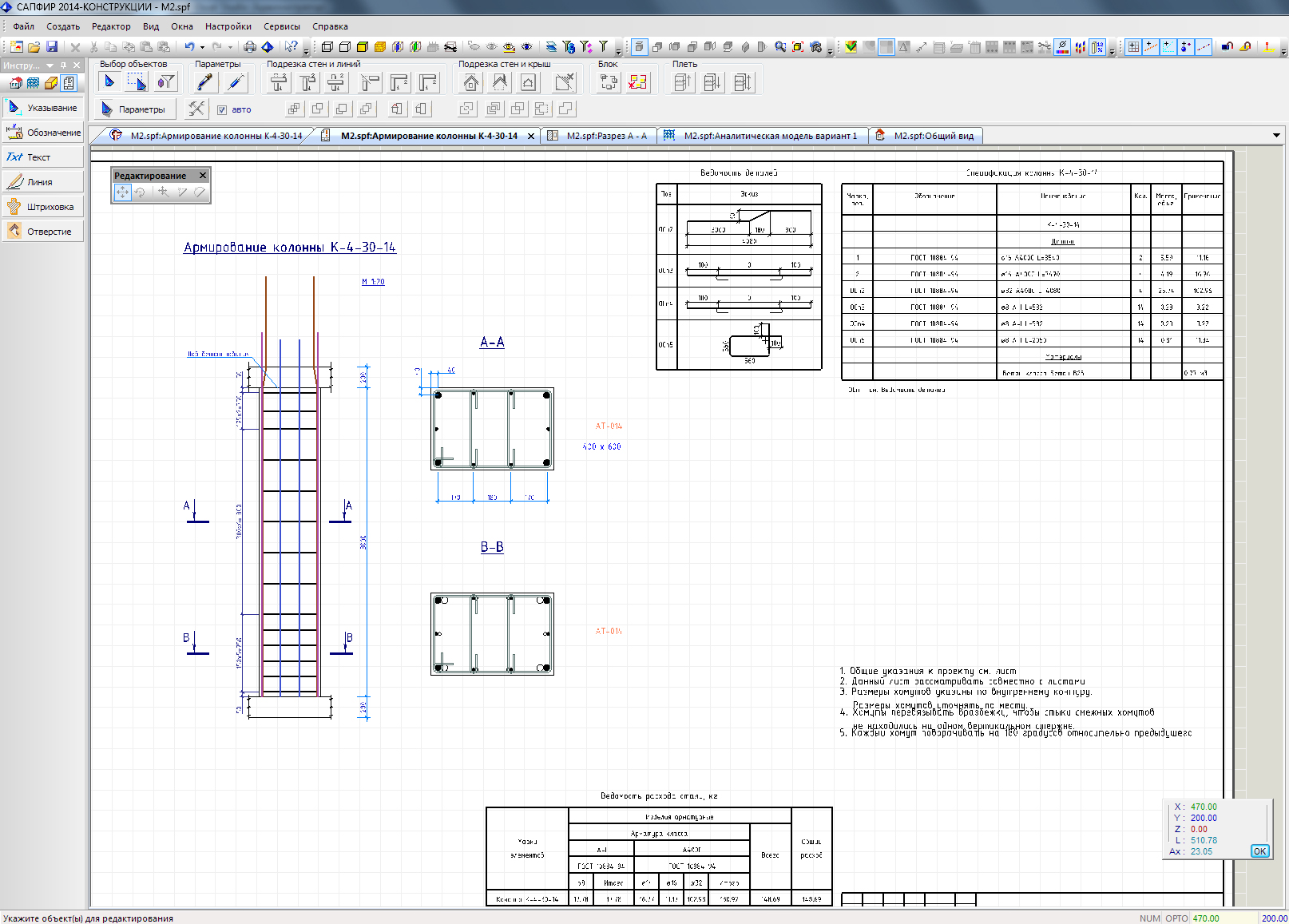1289x924 pixels.
Task: Click the house icon under Подрезка стен и крыш
Action: [x=471, y=81]
